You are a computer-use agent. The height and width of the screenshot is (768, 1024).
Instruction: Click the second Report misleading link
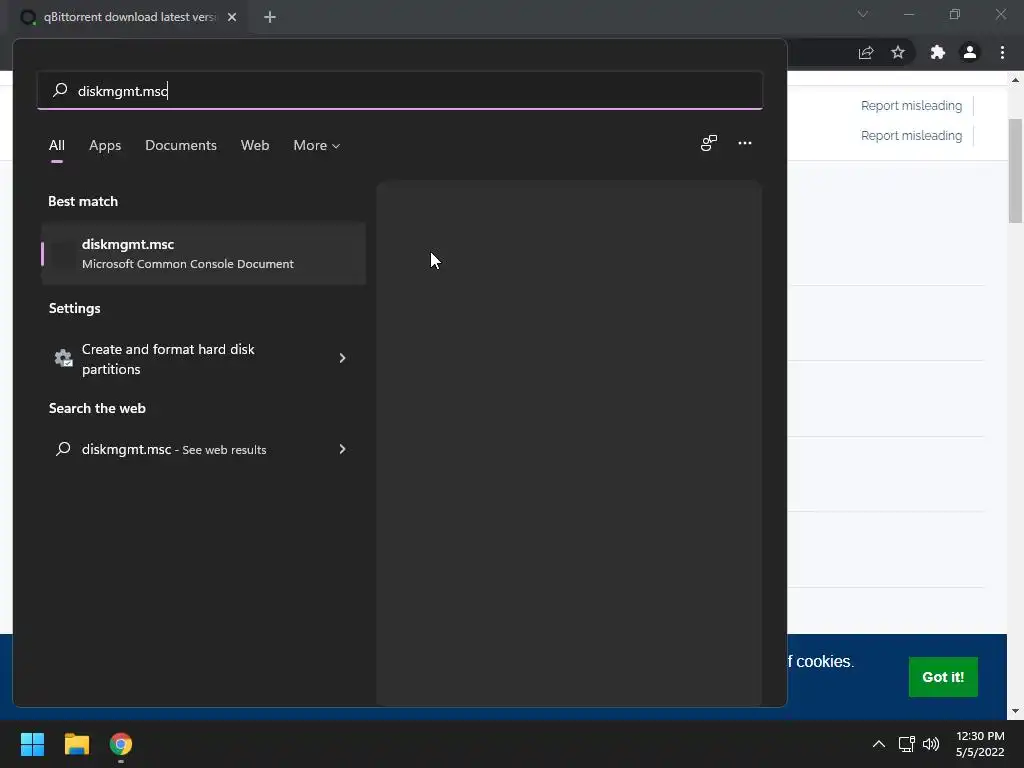tap(911, 136)
